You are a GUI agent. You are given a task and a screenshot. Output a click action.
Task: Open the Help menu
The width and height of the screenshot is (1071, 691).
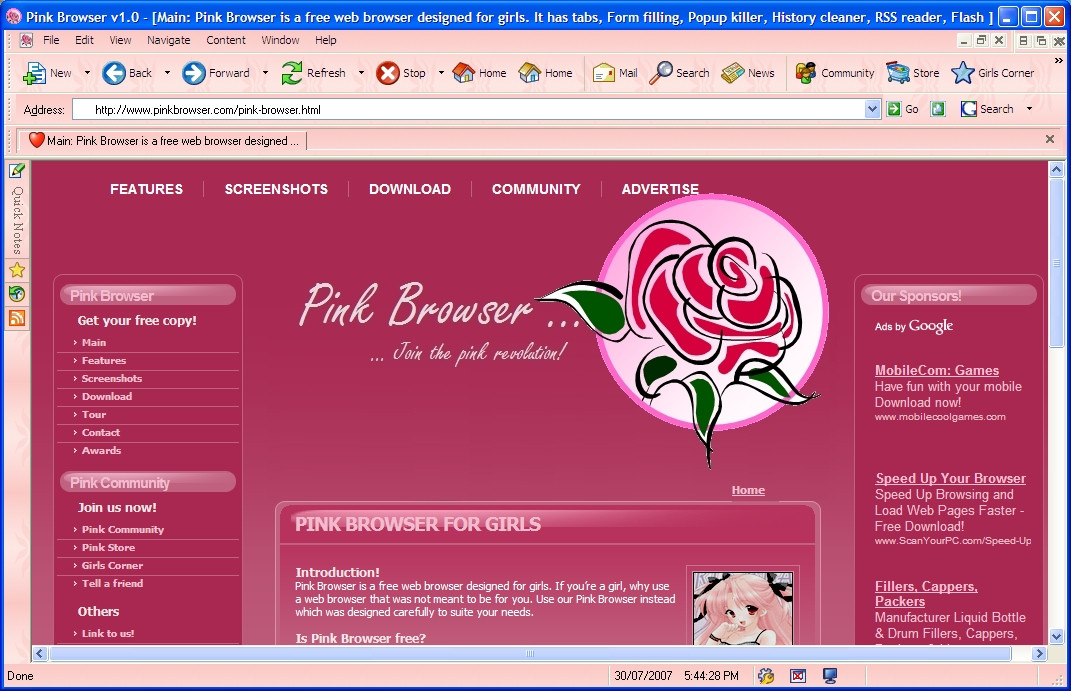point(326,40)
